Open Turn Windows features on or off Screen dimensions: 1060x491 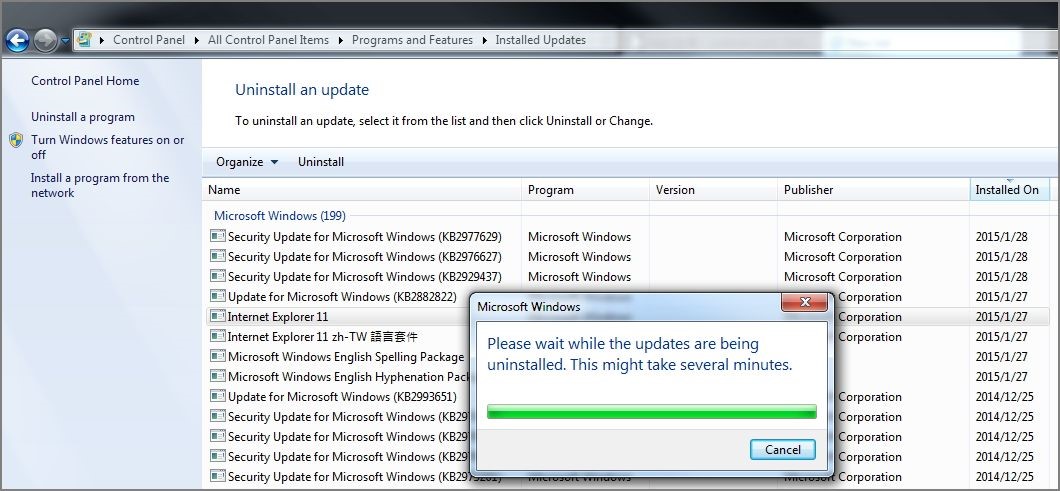point(107,147)
